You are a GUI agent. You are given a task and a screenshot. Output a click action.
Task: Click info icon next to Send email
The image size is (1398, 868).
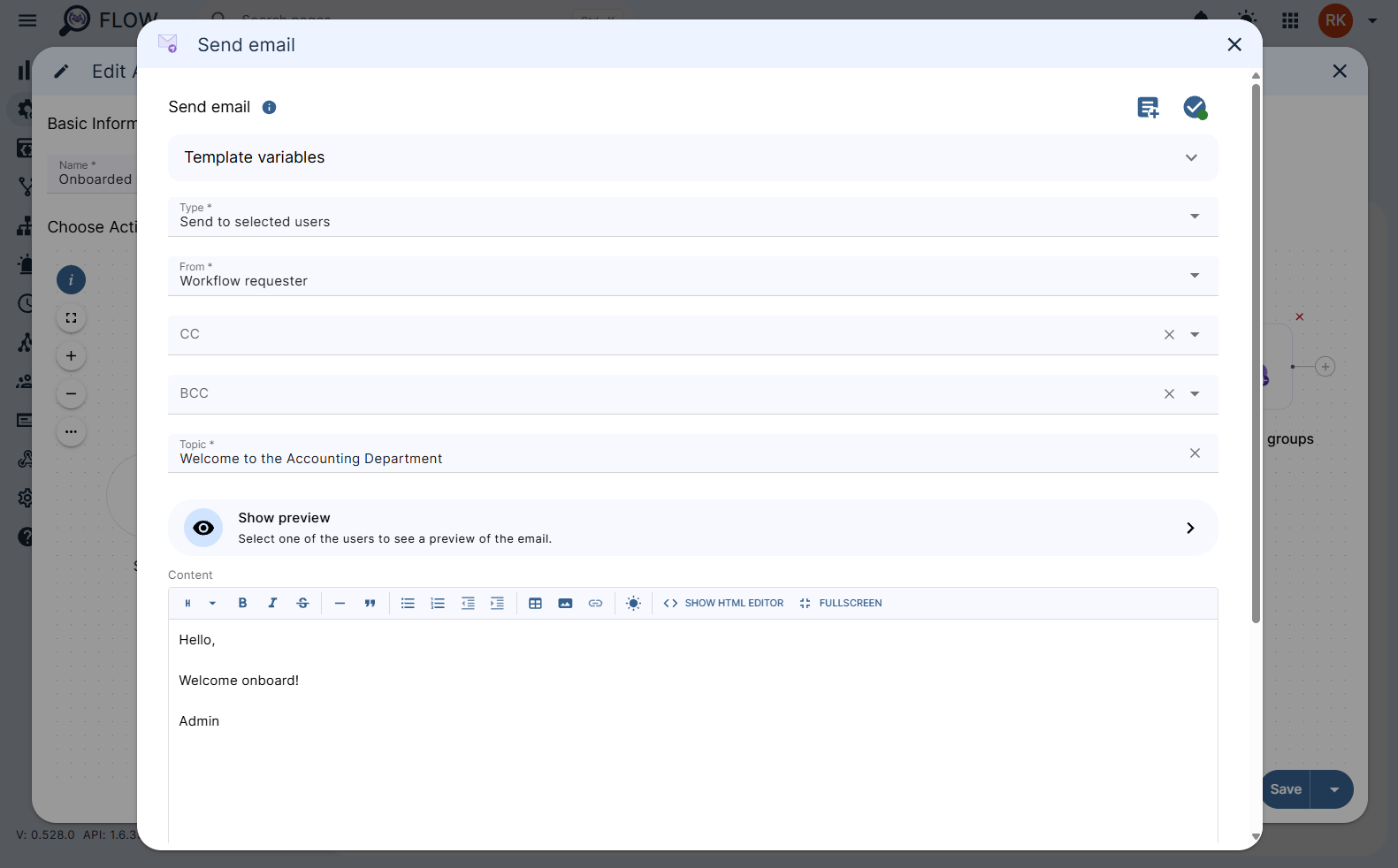coord(270,108)
